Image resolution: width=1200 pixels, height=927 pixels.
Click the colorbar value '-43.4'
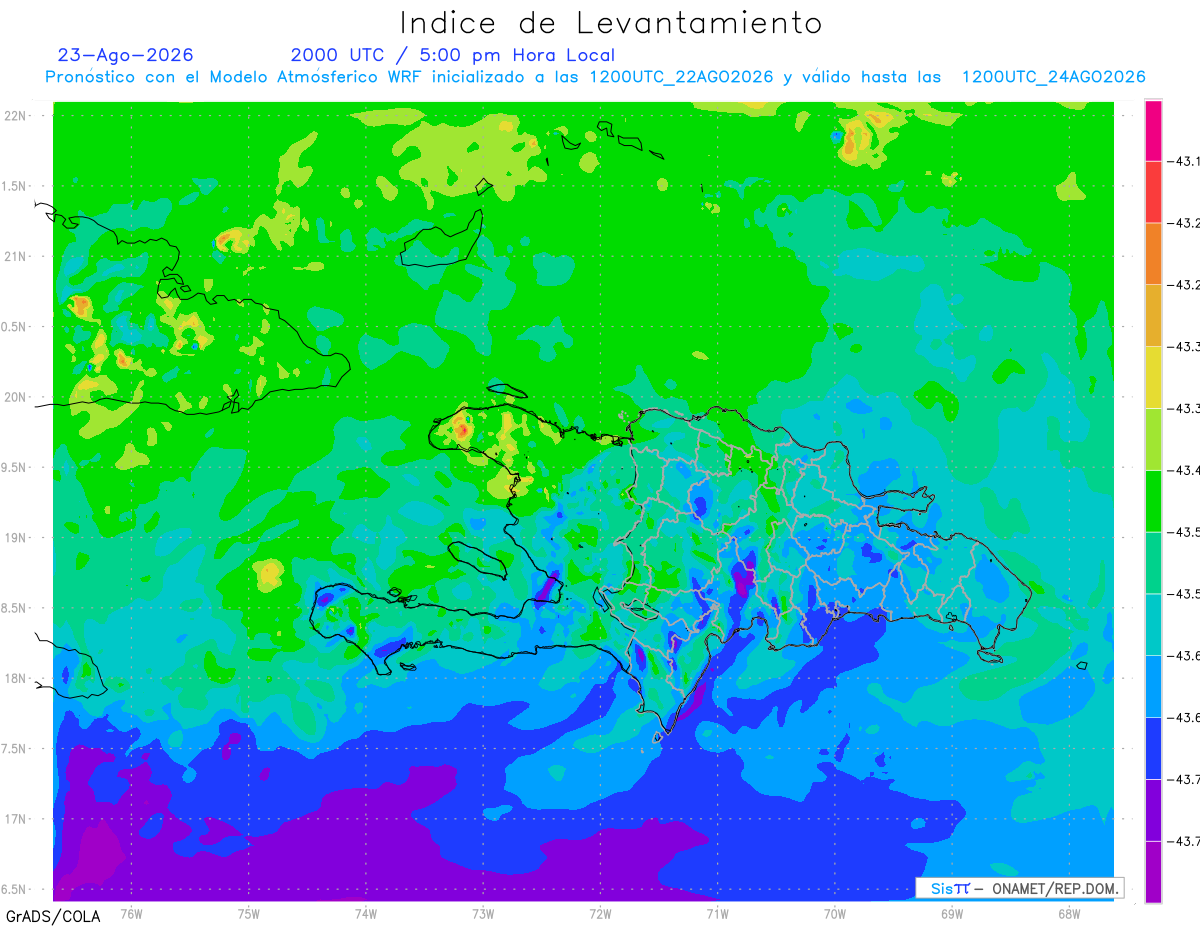coord(1185,470)
